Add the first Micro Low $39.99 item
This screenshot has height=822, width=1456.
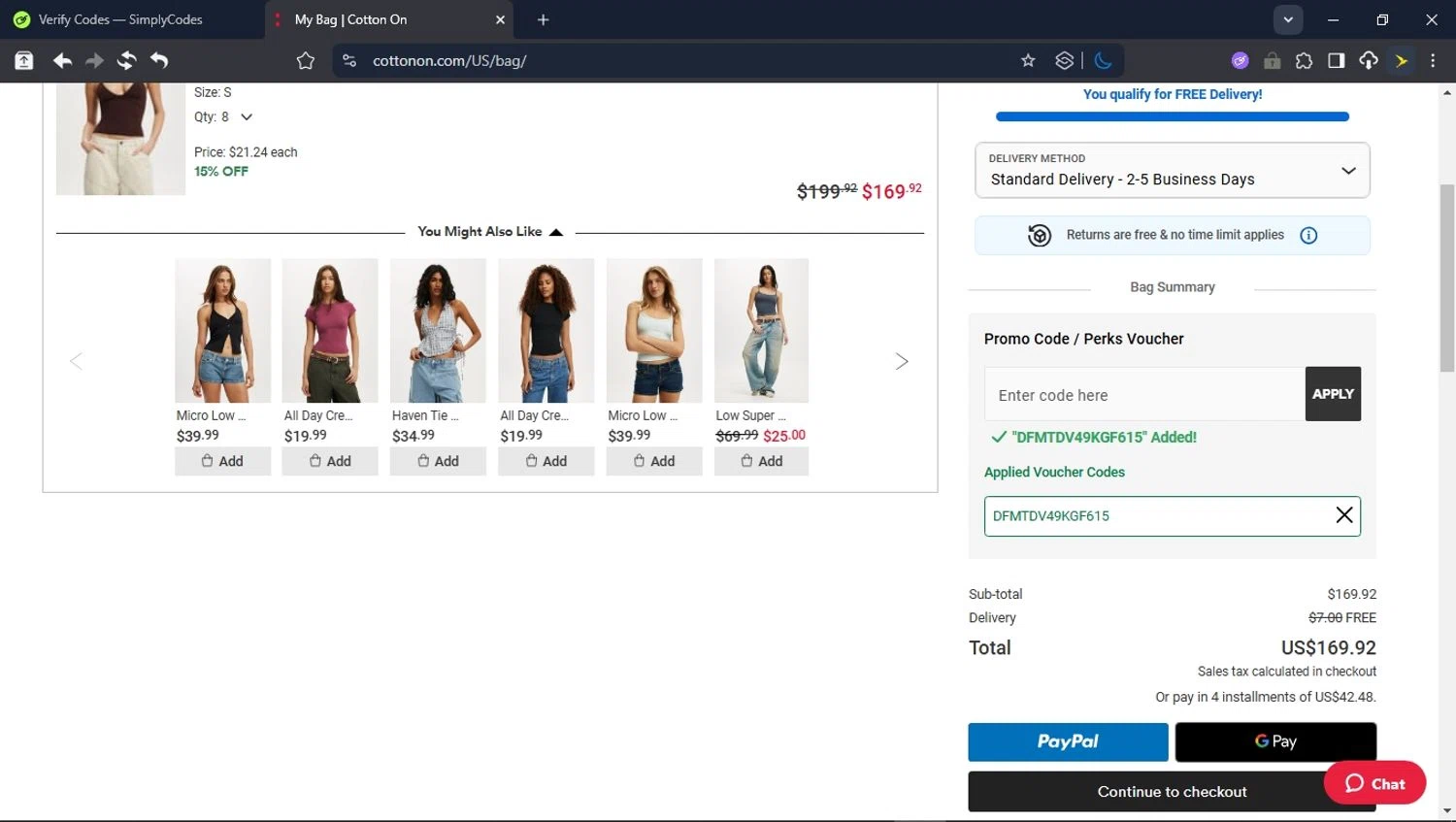pos(222,461)
